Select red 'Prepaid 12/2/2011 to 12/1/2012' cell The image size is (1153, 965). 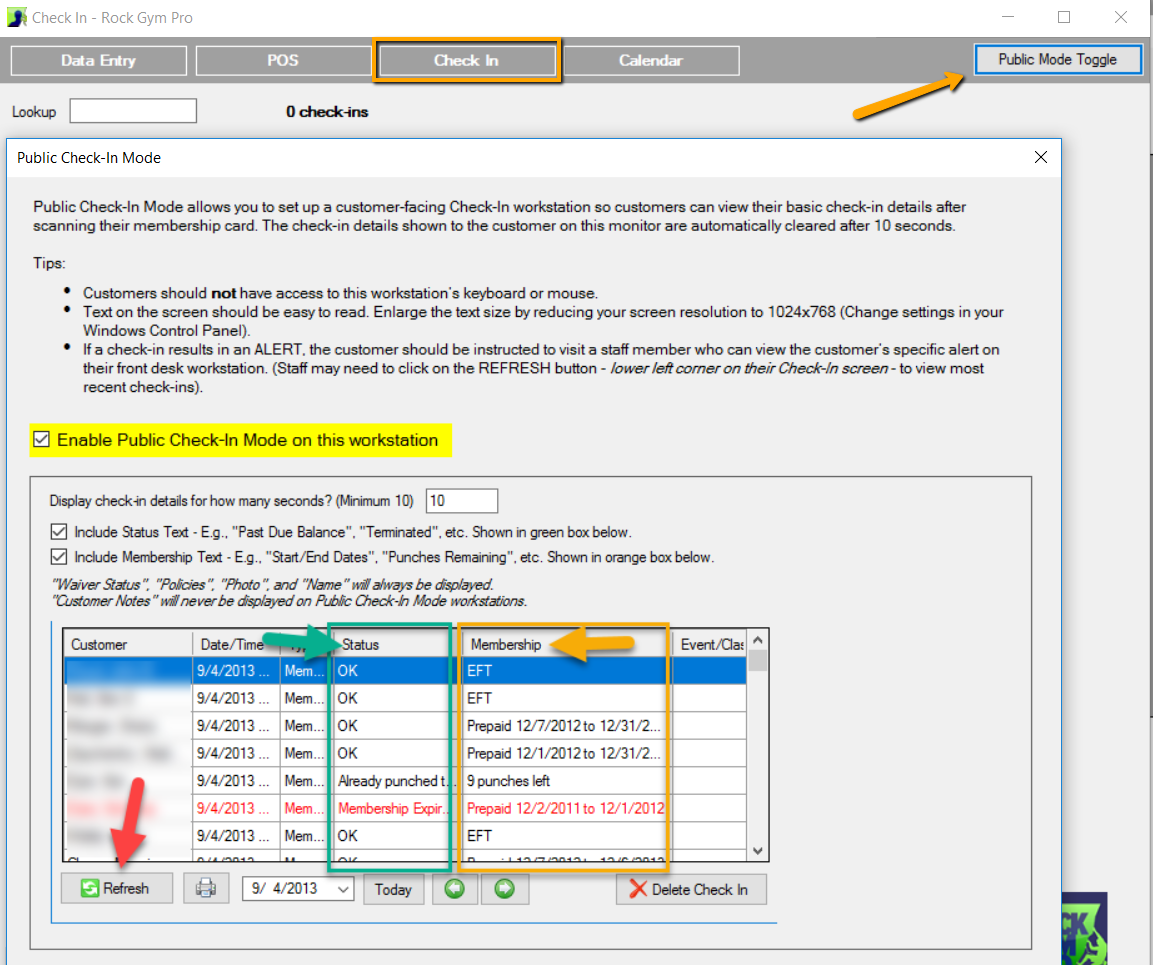[x=565, y=808]
